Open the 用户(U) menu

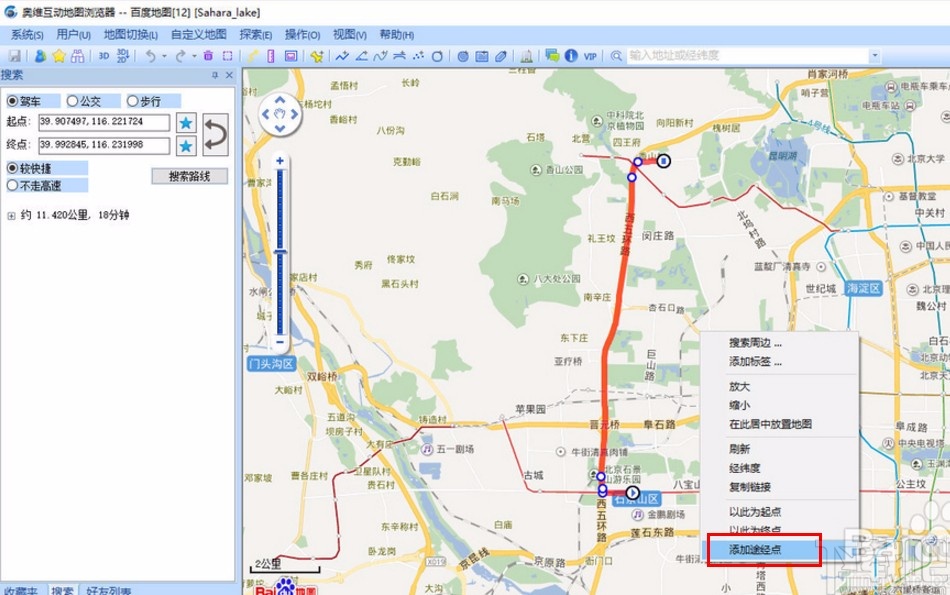[x=73, y=35]
